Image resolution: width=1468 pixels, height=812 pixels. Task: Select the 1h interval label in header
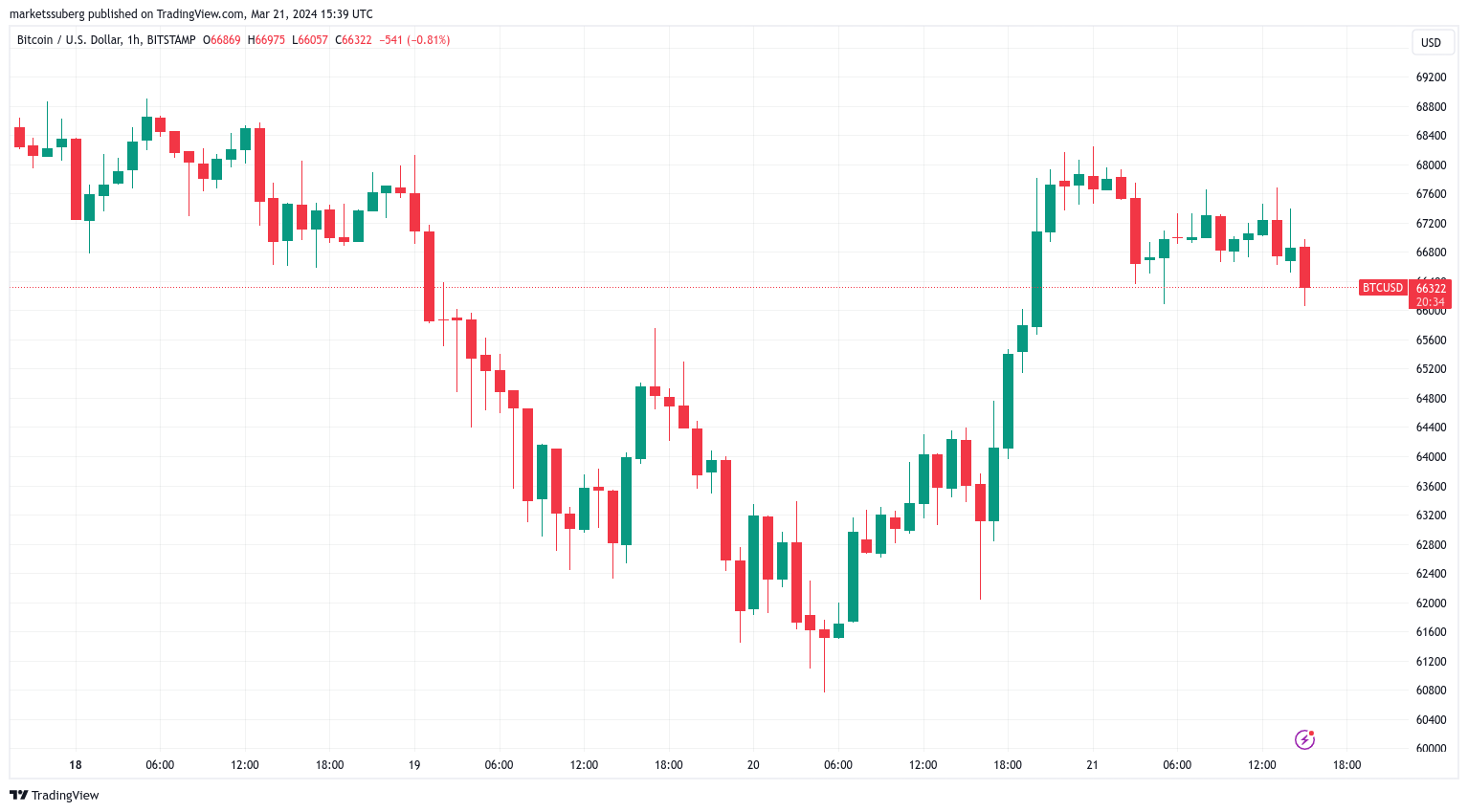coord(134,40)
